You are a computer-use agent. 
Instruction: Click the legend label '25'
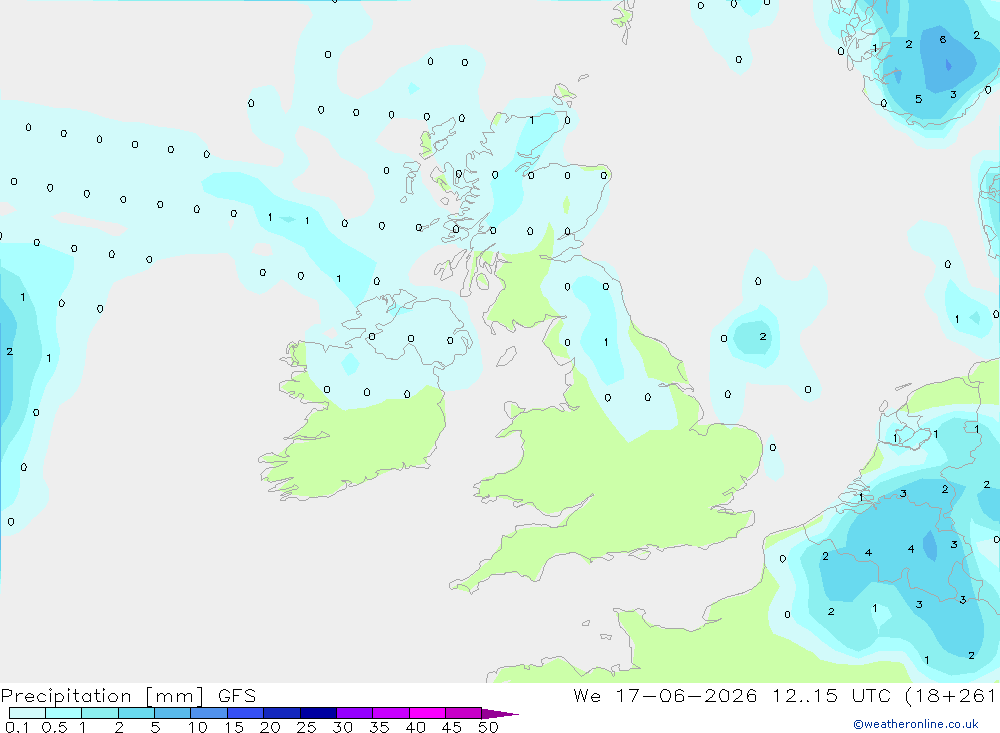(x=306, y=727)
